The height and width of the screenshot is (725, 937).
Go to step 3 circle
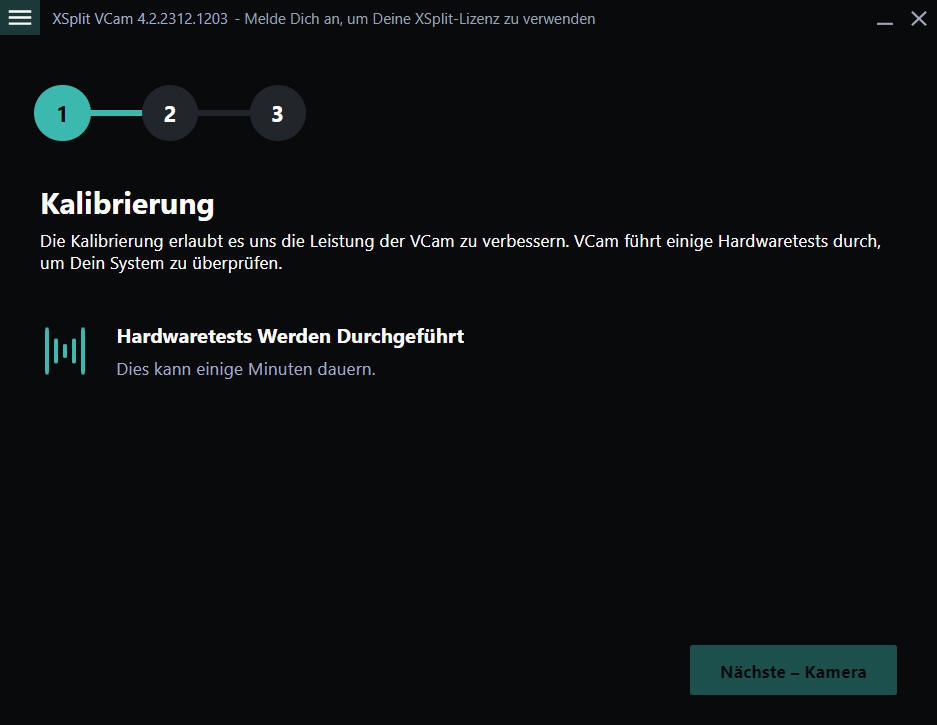pyautogui.click(x=278, y=114)
